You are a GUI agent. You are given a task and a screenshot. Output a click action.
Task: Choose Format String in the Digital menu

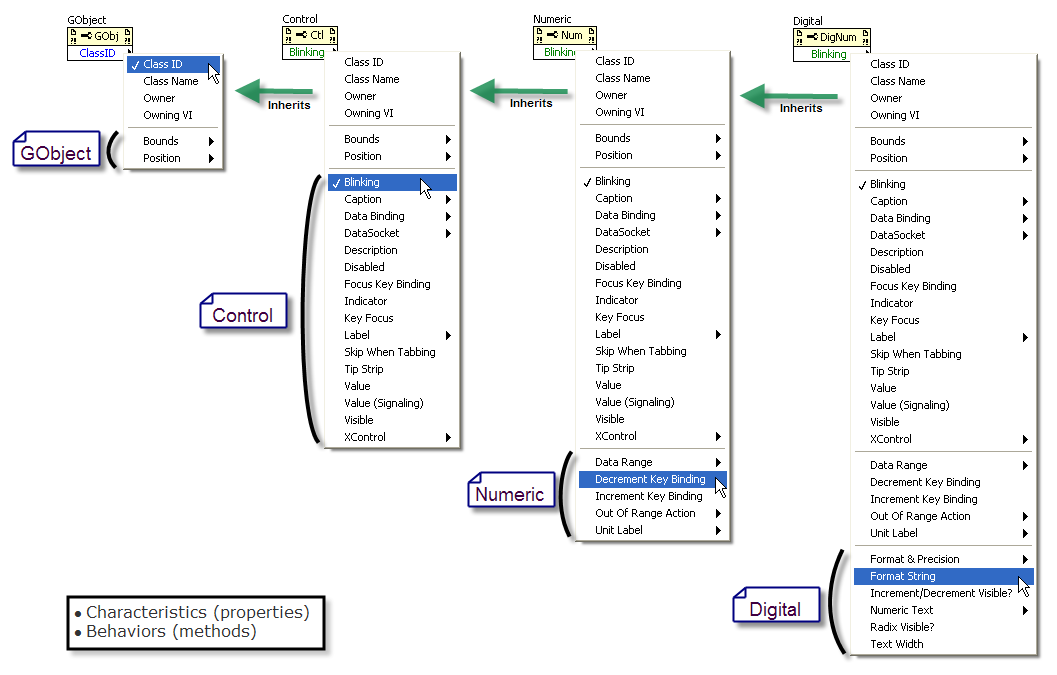[903, 576]
